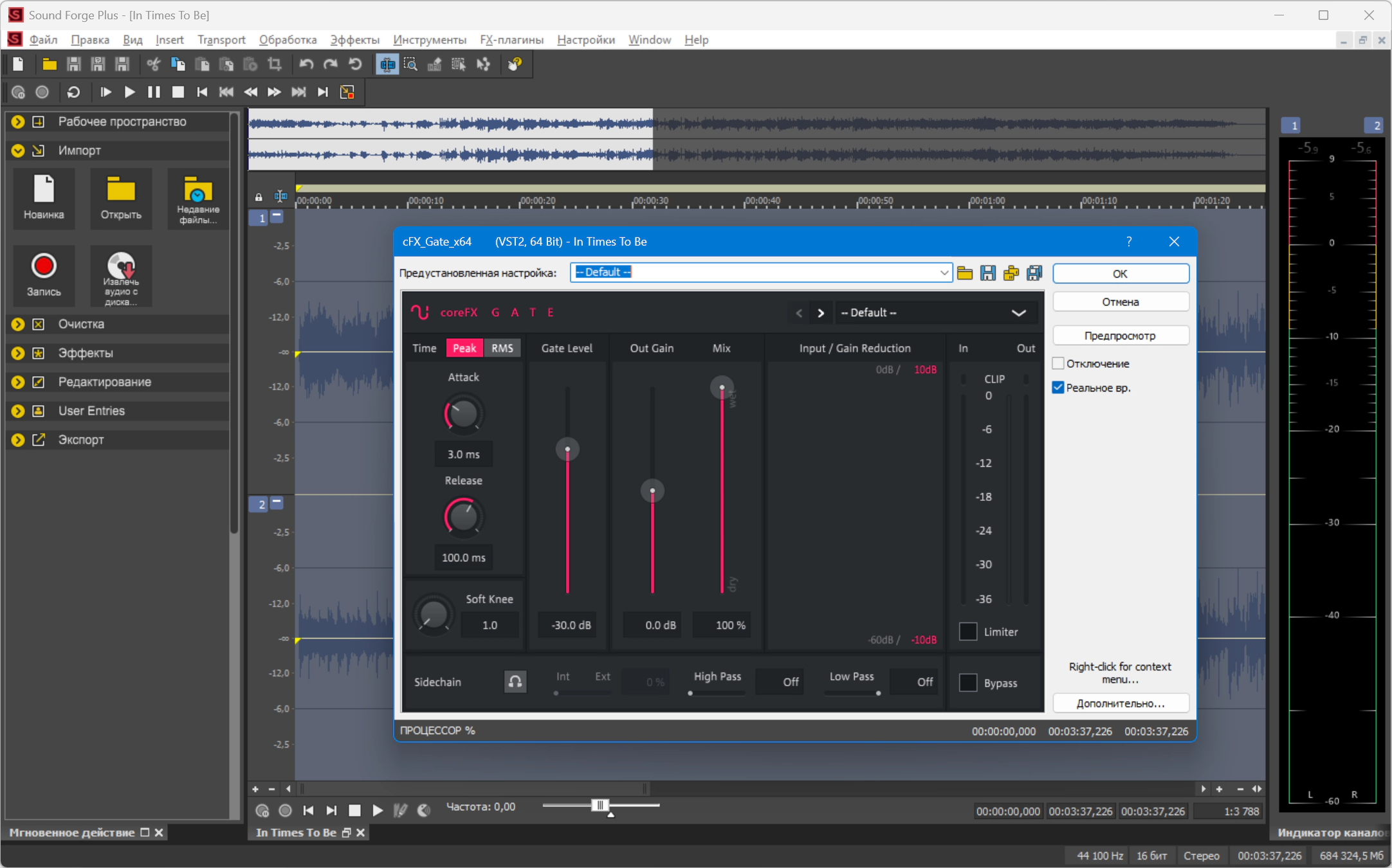This screenshot has height=868, width=1392.
Task: Click the Attack 3.0 ms value field
Action: [x=464, y=455]
